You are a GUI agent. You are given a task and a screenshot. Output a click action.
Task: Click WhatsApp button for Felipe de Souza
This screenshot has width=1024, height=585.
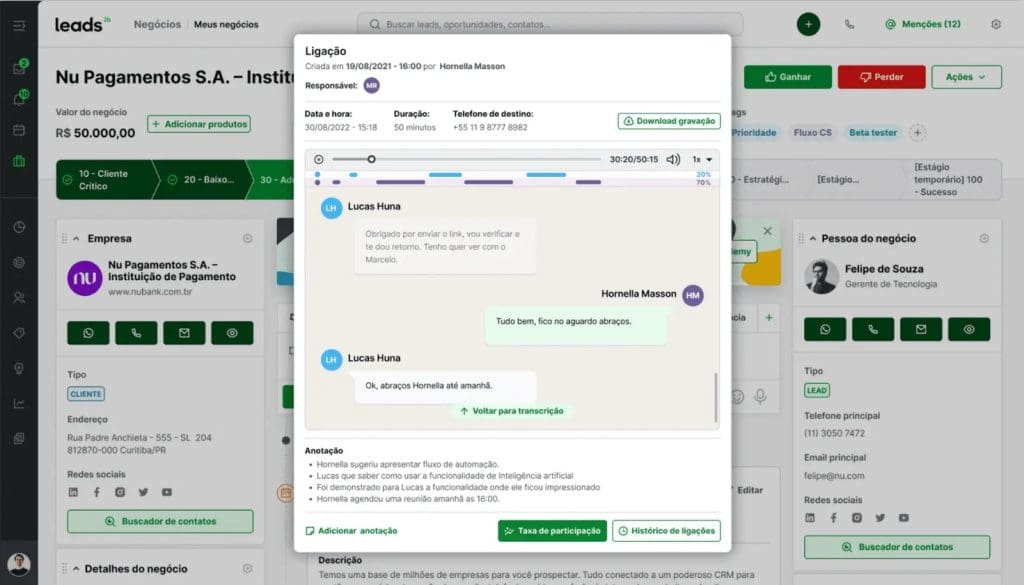pyautogui.click(x=825, y=330)
